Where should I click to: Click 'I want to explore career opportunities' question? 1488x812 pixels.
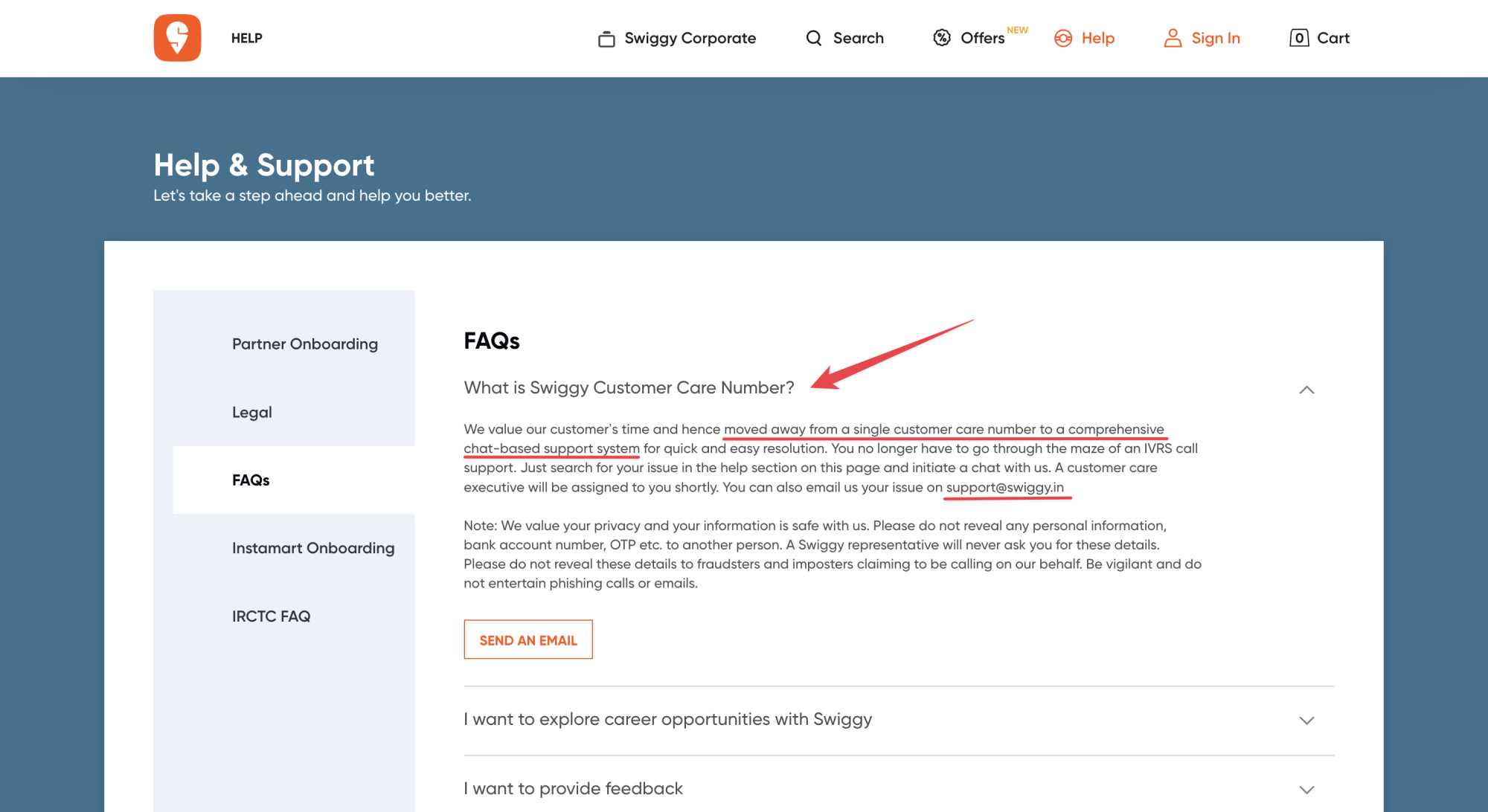click(x=667, y=719)
